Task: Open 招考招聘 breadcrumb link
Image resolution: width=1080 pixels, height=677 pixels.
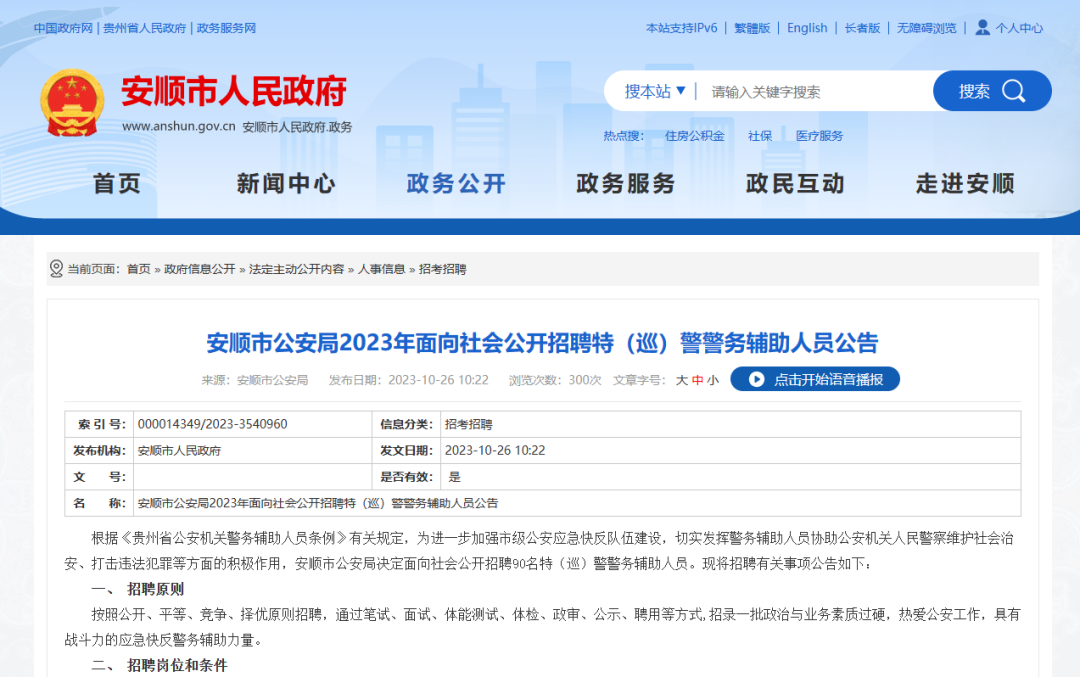Action: (444, 268)
